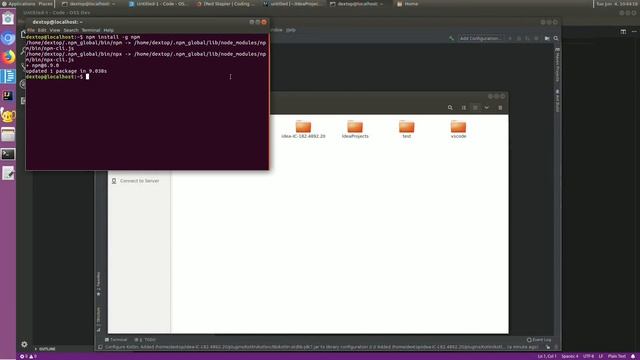The height and width of the screenshot is (360, 640).
Task: Open the Applications menu in top bar
Action: point(18,4)
